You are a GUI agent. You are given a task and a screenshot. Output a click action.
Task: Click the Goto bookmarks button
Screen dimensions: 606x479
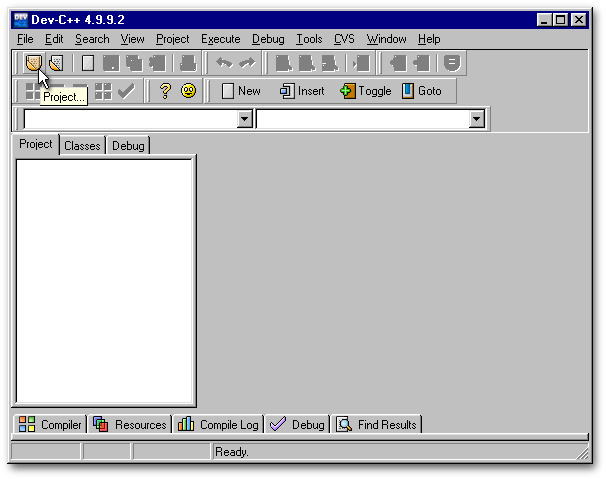(x=421, y=91)
